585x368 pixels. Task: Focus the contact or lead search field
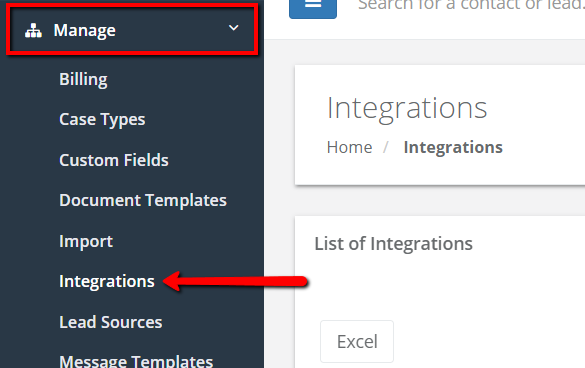[x=471, y=5]
